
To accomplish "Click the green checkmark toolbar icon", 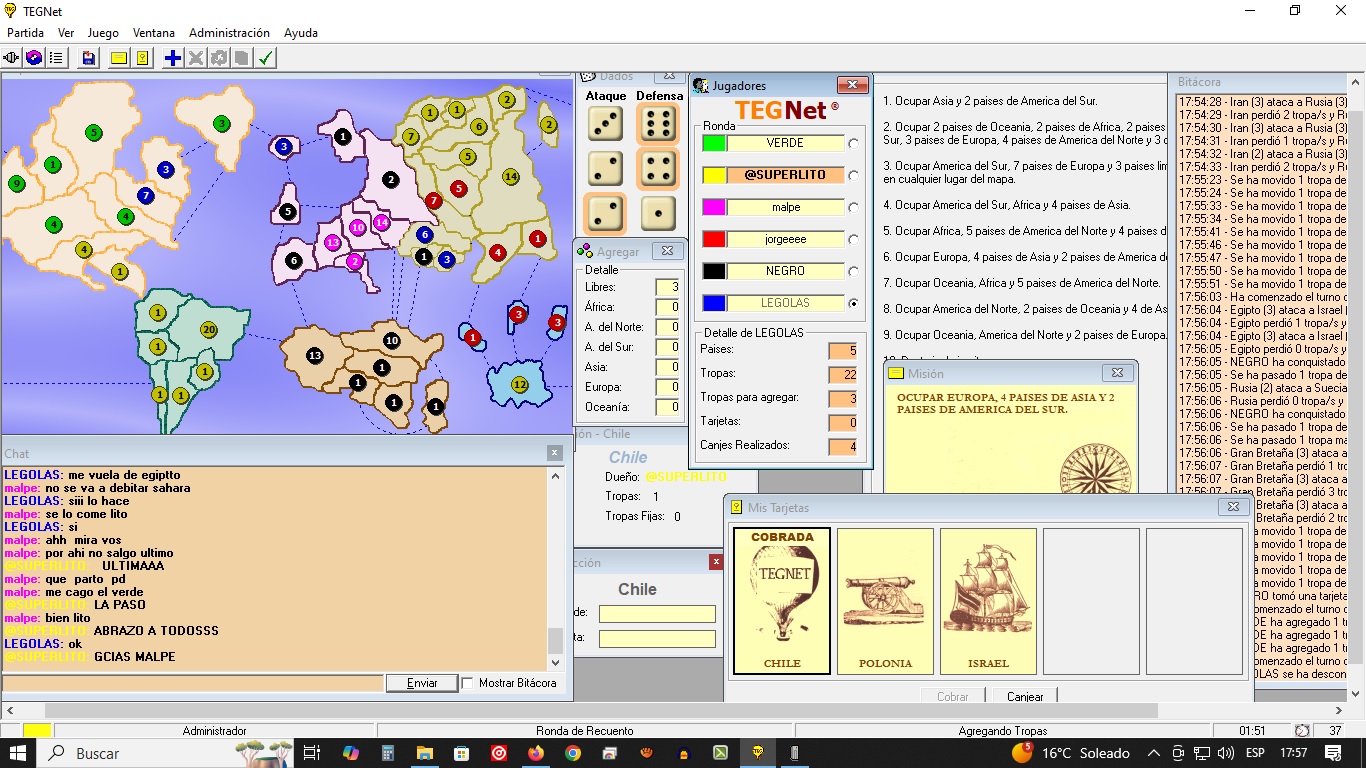I will tap(266, 58).
